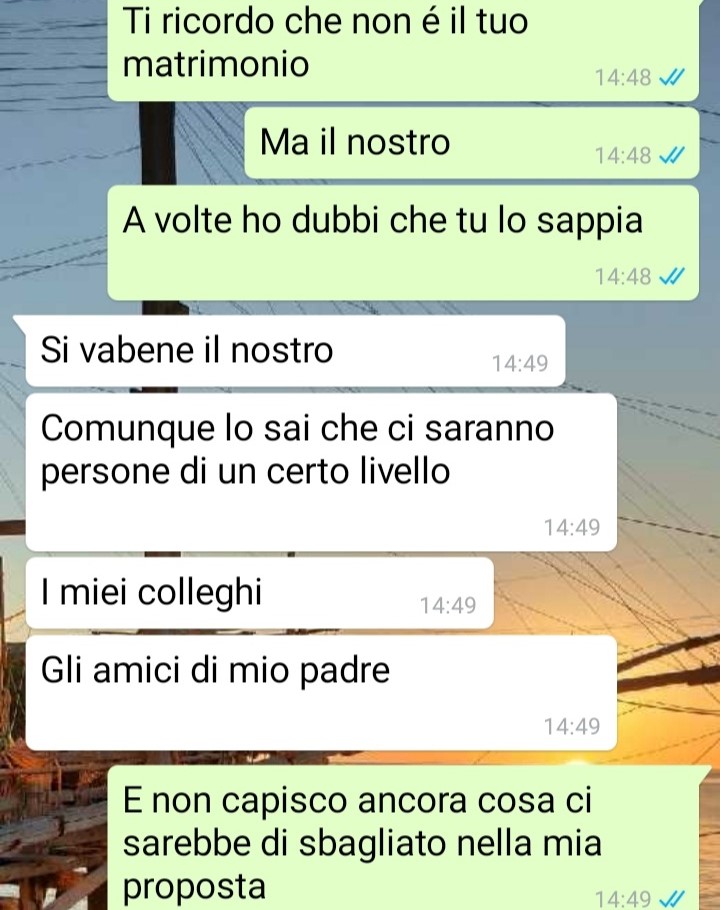Click the 14:49 timestamp under 'Gli amici di mio padre'
Image resolution: width=720 pixels, height=910 pixels.
[x=571, y=727]
